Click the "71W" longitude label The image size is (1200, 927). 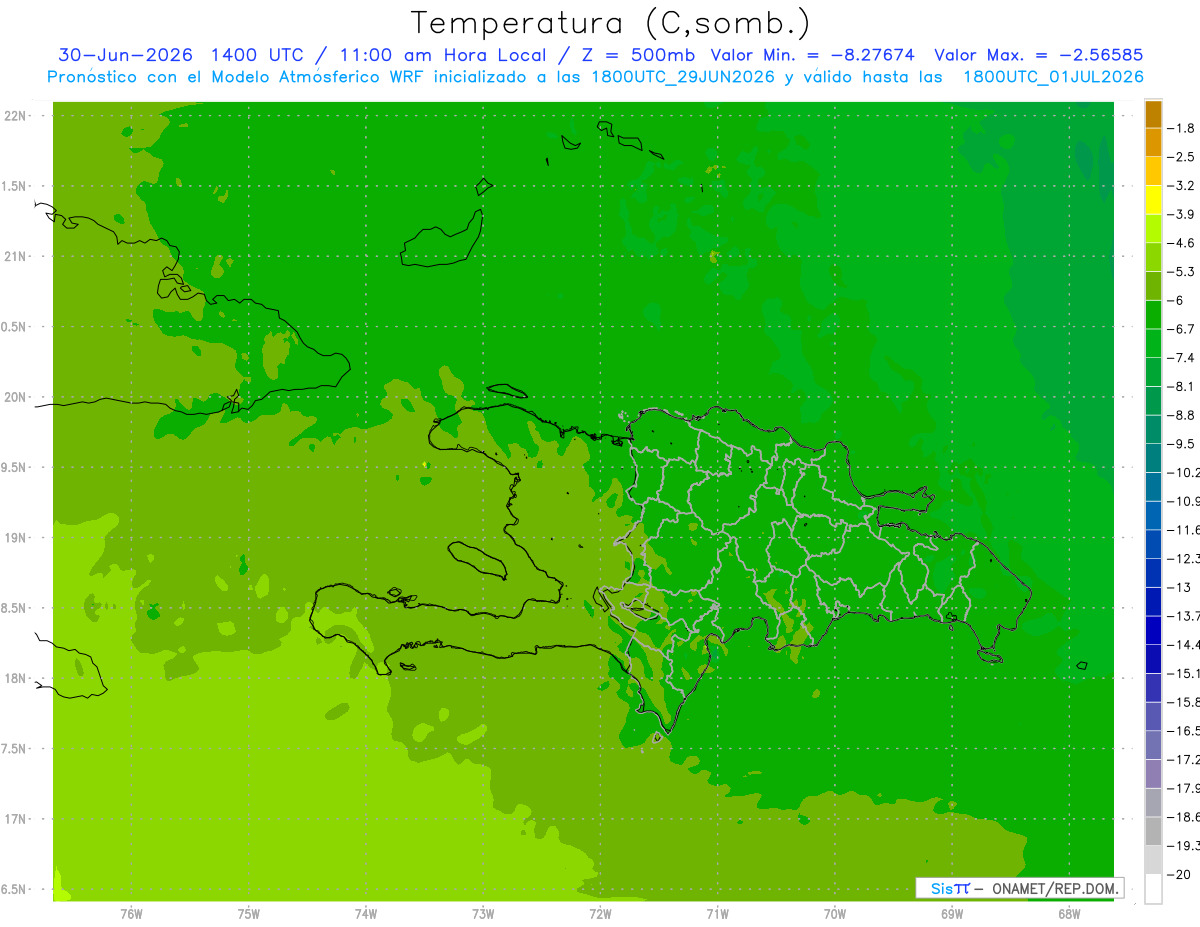pos(717,914)
